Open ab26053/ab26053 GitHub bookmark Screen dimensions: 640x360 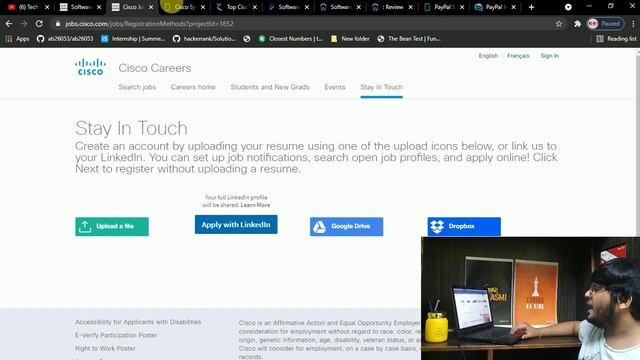(65, 39)
